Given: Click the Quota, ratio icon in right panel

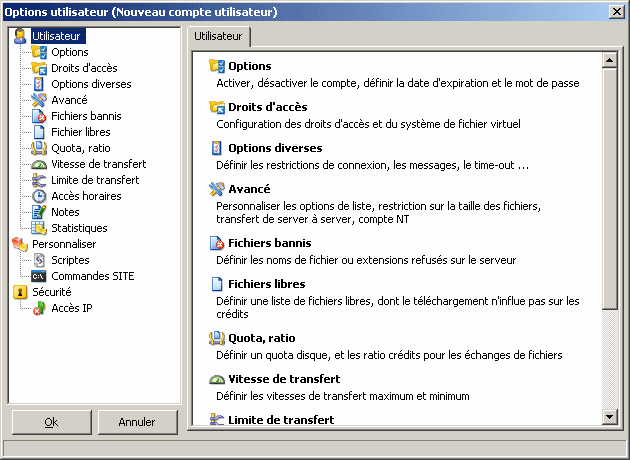Looking at the screenshot, I should [217, 338].
